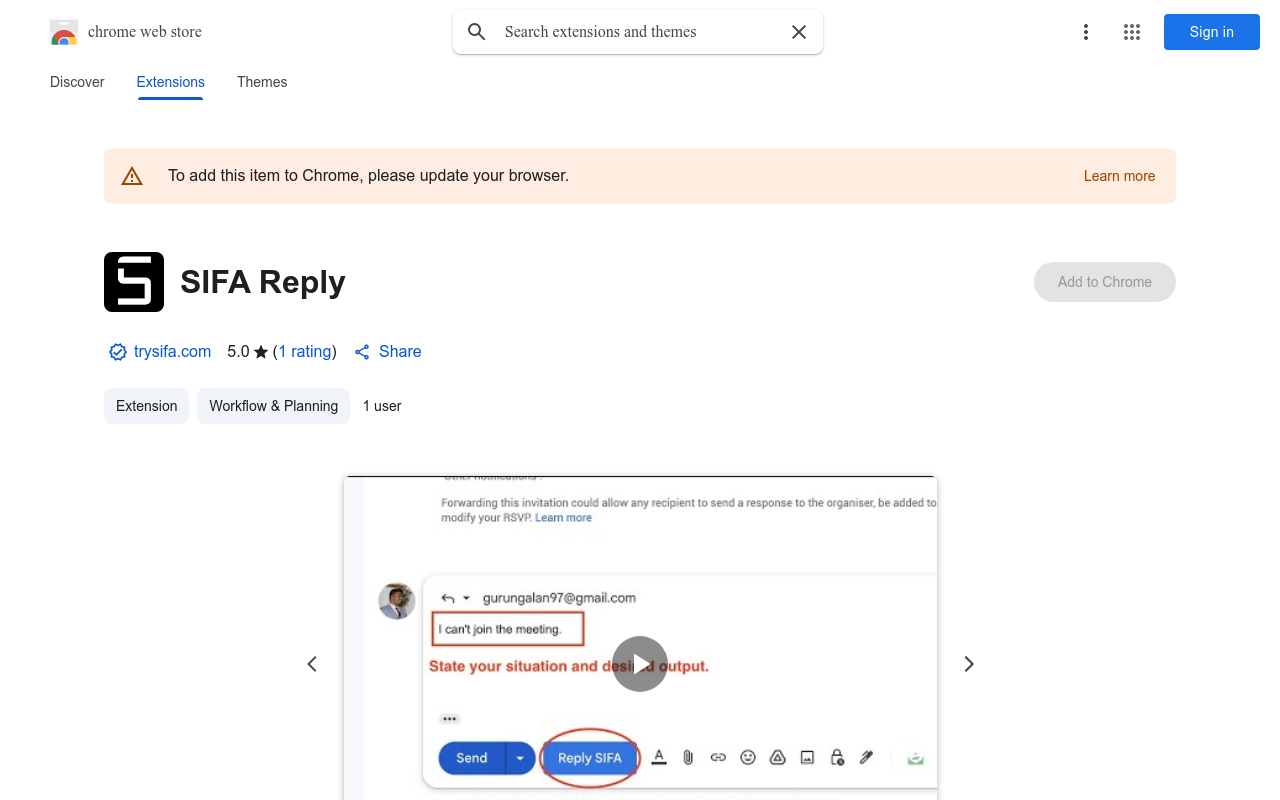
Task: Click the Share text link
Action: pos(400,352)
